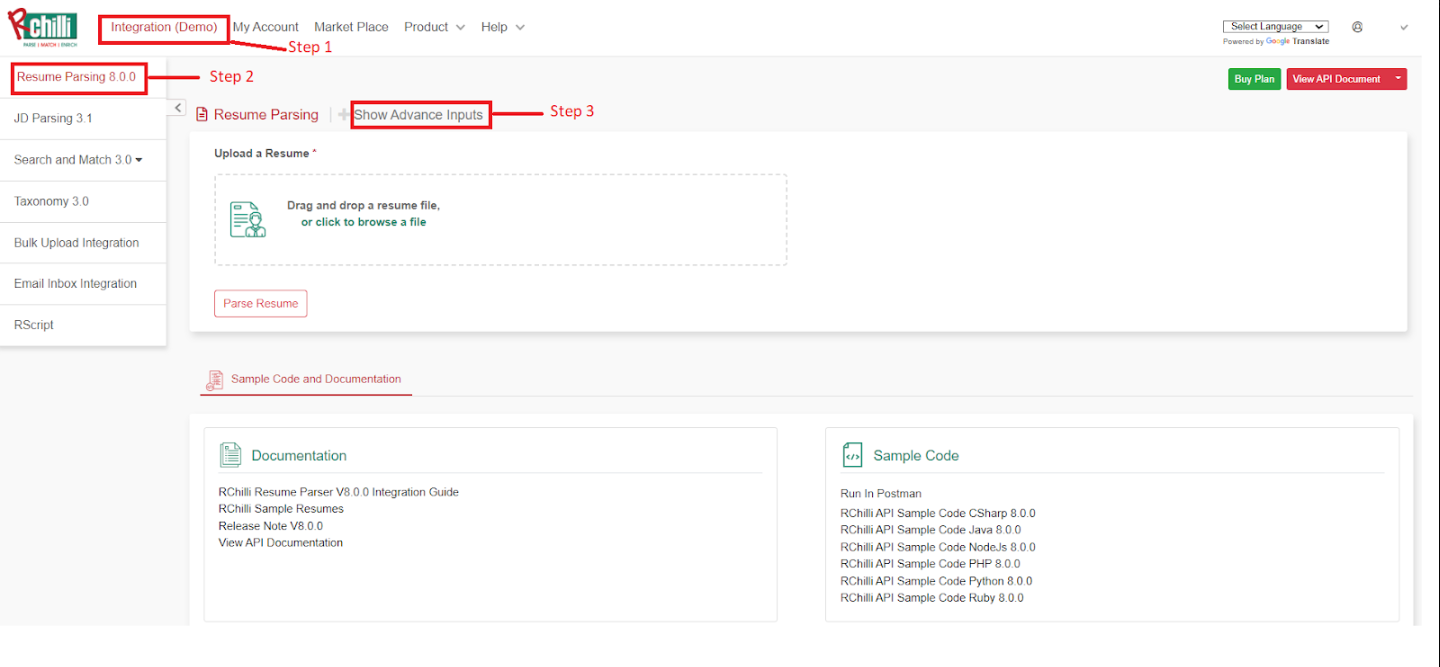The width and height of the screenshot is (1440, 667).
Task: Click the Powered by Google Translate text
Action: pos(1276,42)
